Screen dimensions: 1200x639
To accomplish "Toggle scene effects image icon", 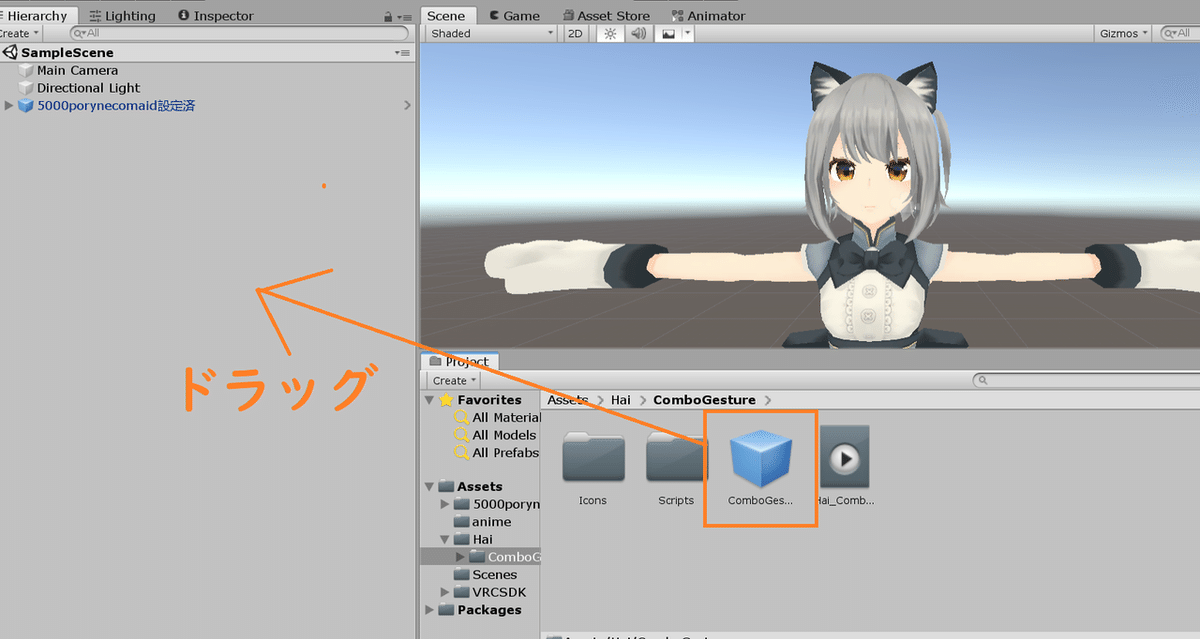I will [x=668, y=33].
